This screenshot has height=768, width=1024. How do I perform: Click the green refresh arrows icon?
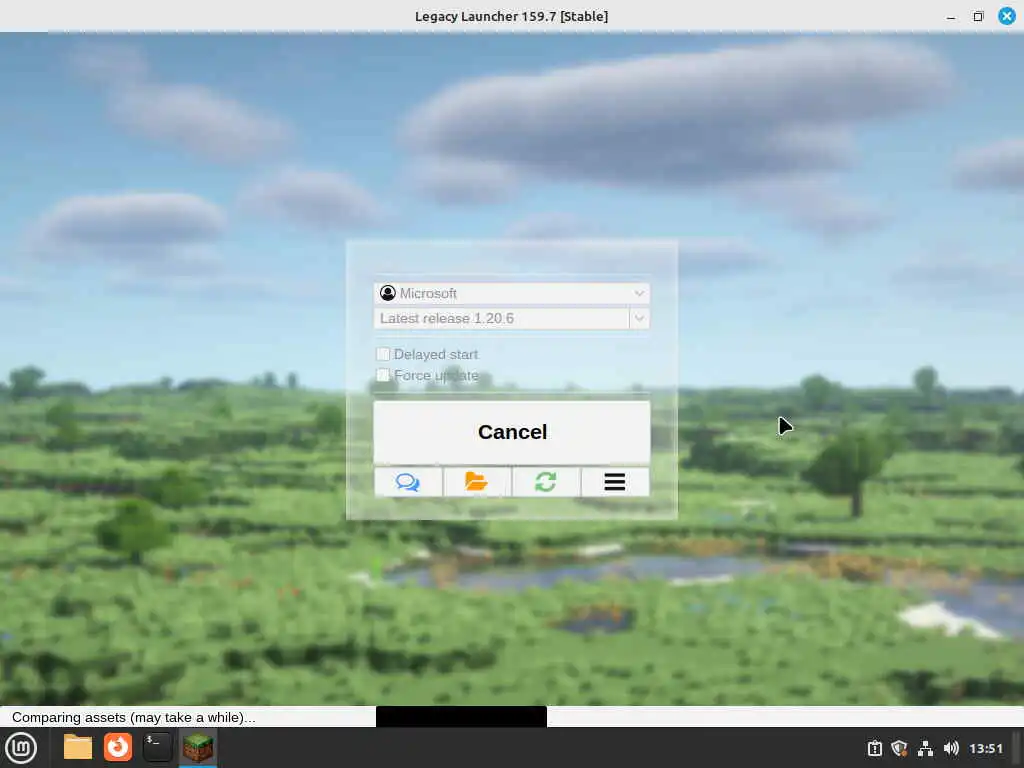pos(546,482)
